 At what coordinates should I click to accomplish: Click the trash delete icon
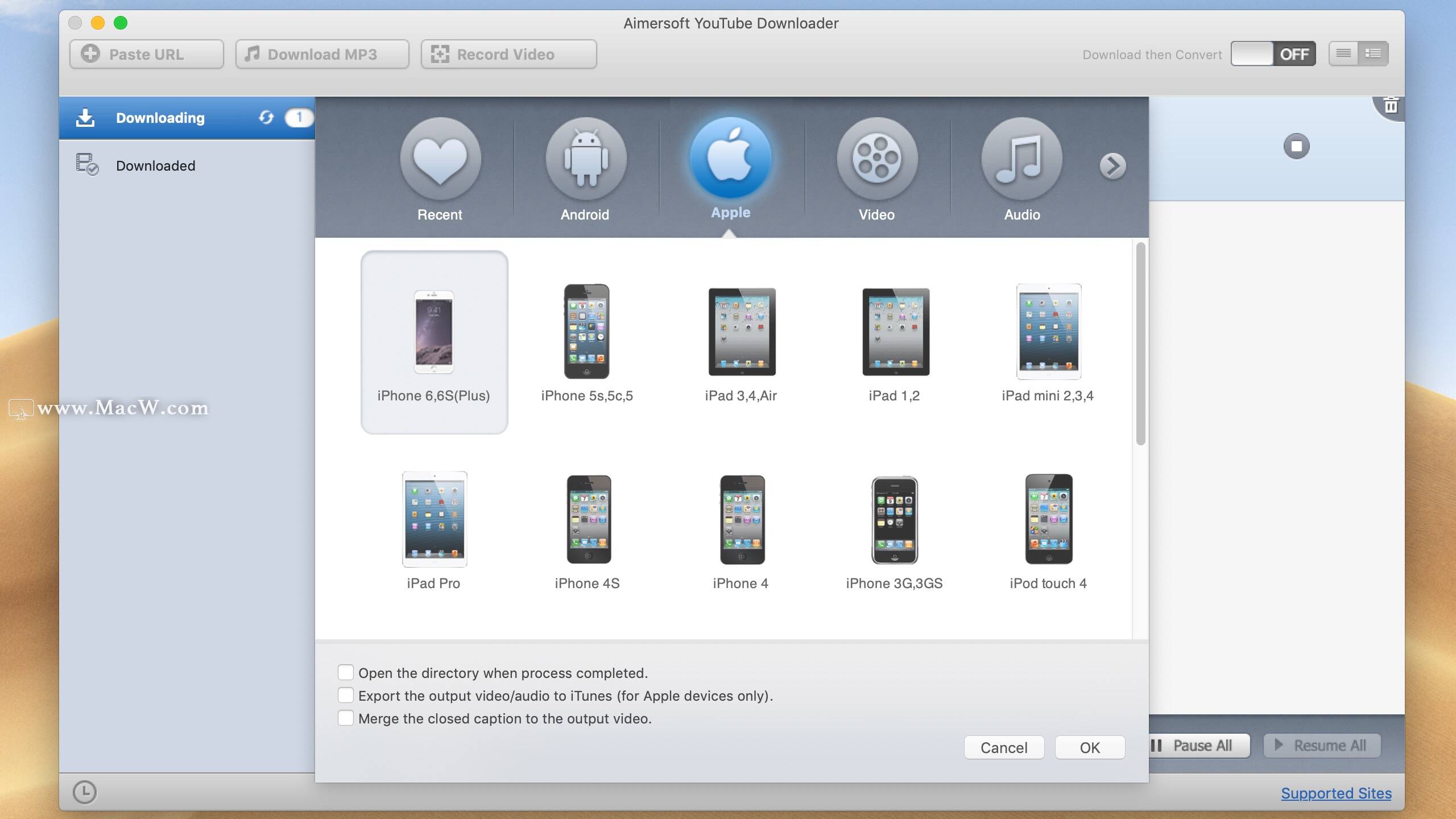(1391, 105)
